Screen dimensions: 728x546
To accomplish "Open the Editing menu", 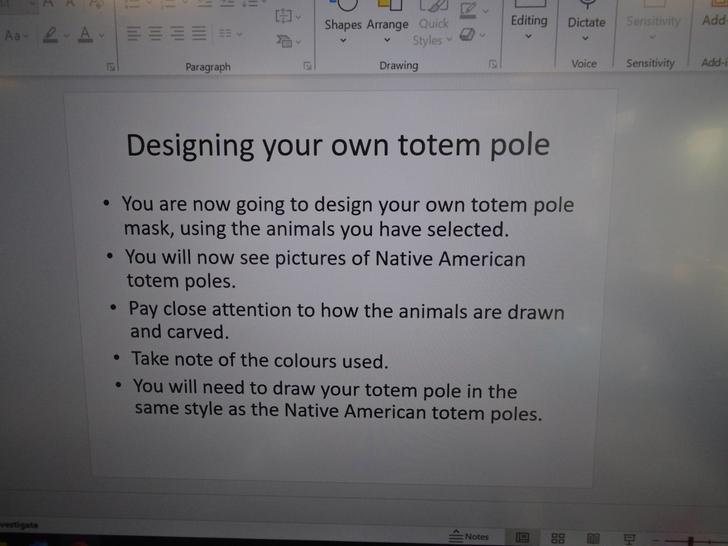I will (x=529, y=20).
